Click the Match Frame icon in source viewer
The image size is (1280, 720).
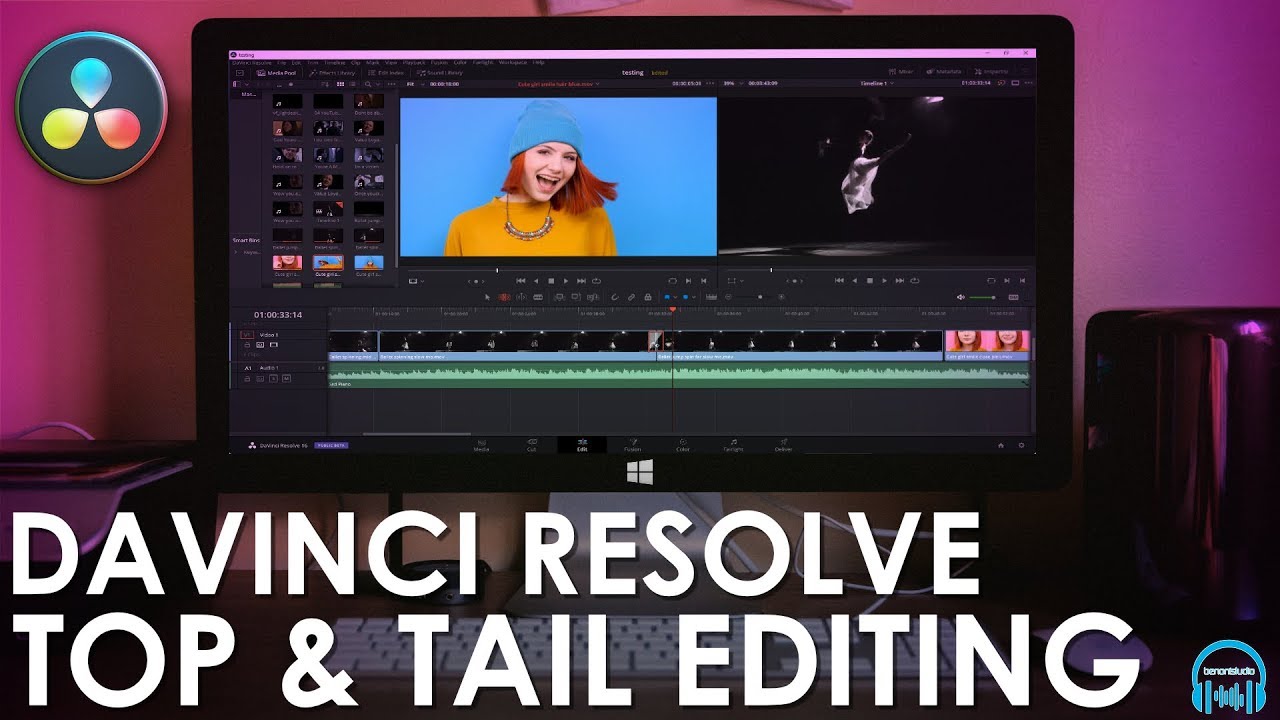coord(672,280)
